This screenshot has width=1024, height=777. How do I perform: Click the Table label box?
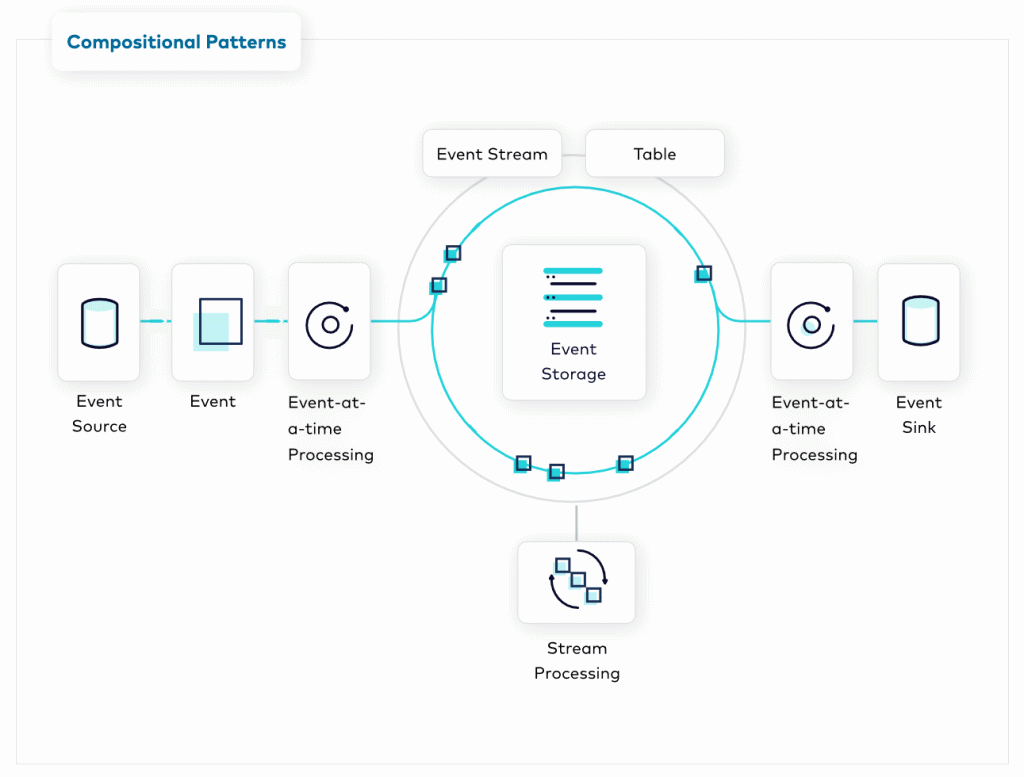click(x=654, y=153)
